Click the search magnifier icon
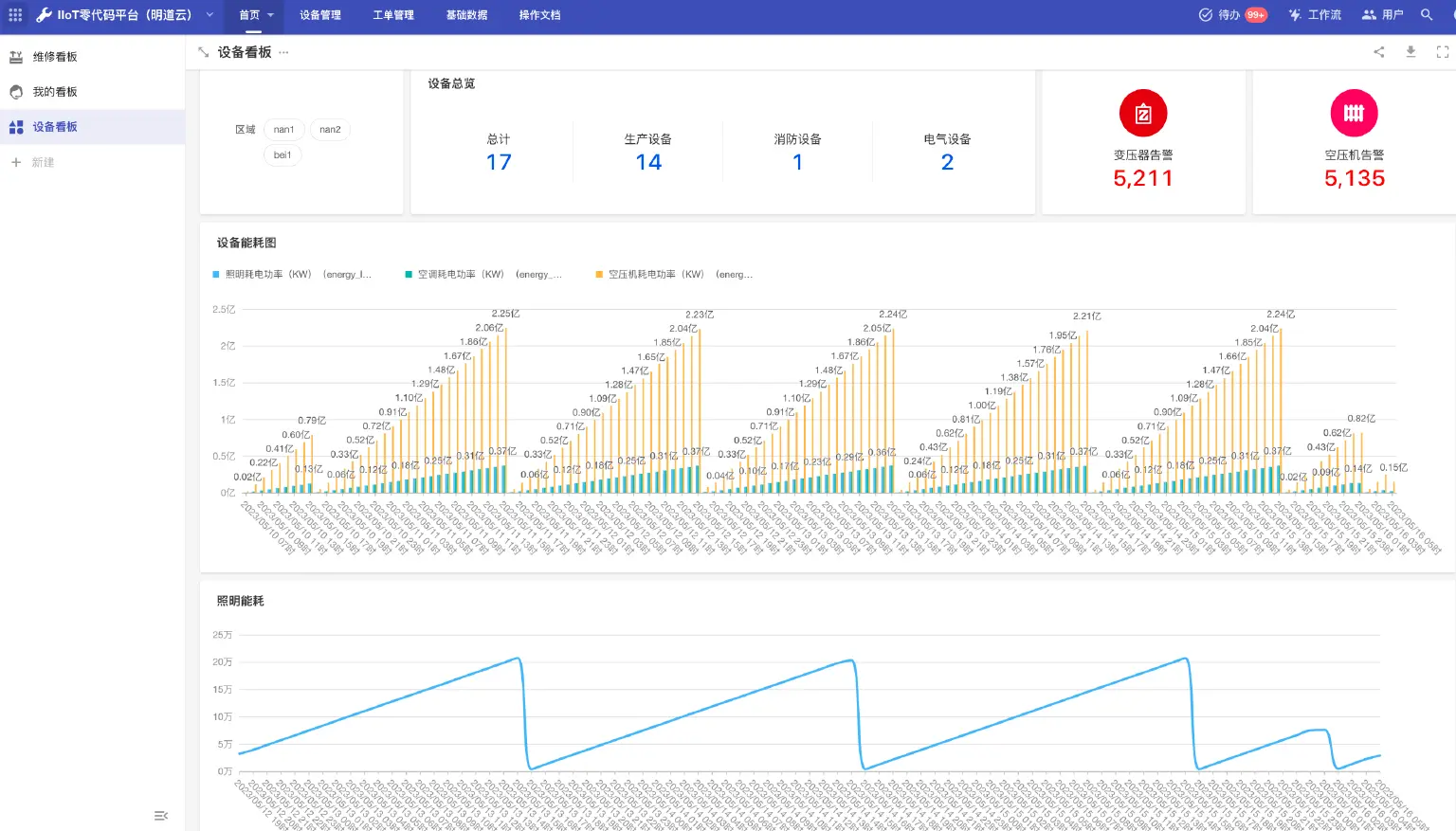This screenshot has height=831, width=1456. 1427,15
